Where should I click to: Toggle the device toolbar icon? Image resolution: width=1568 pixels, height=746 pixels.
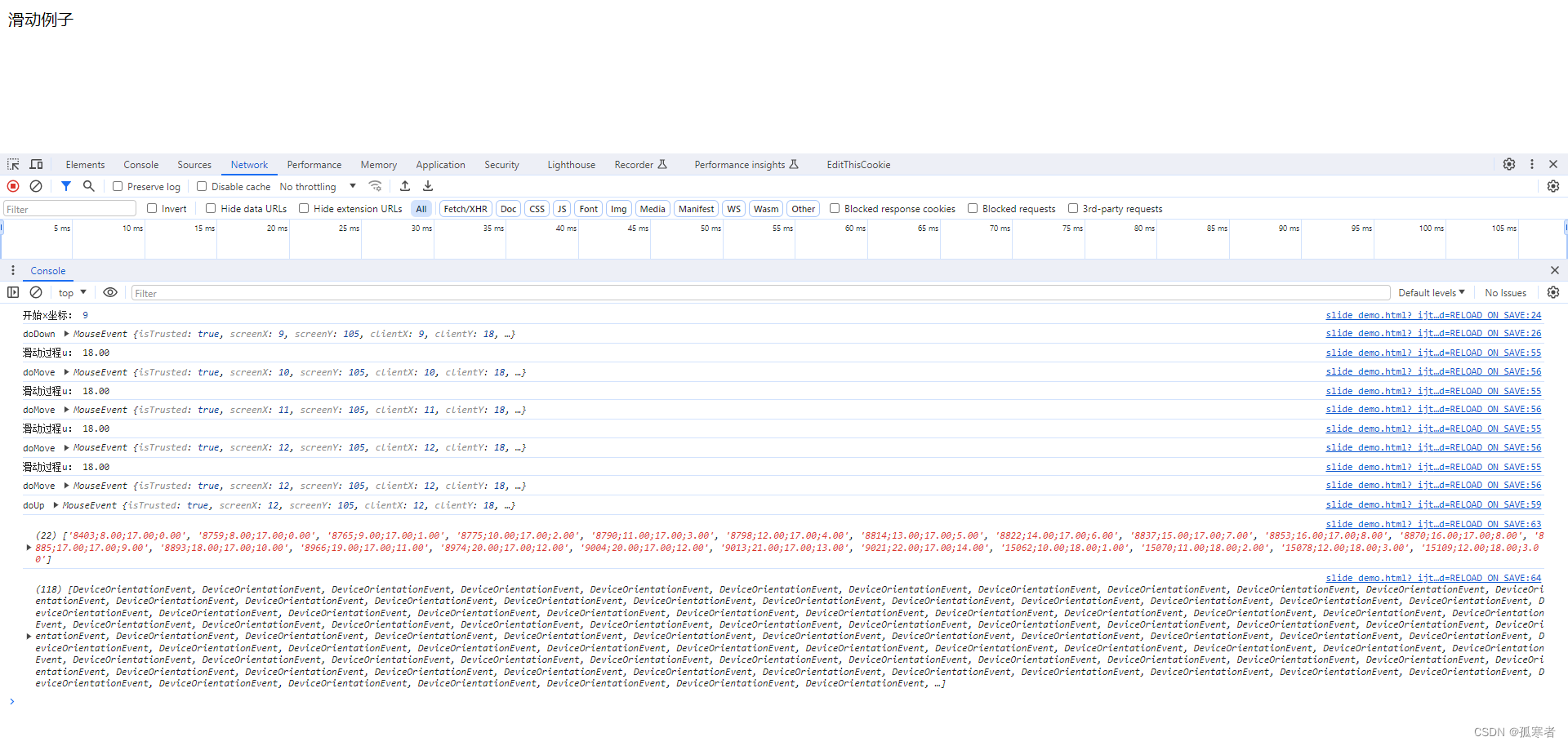click(36, 164)
